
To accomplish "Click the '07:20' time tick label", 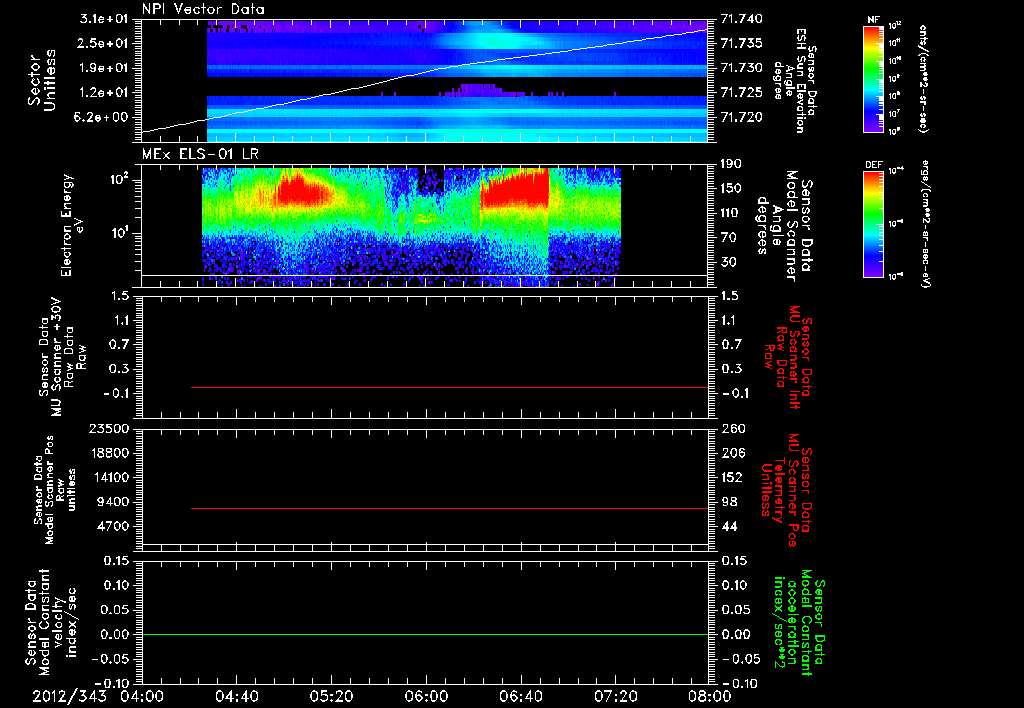I will tap(615, 696).
